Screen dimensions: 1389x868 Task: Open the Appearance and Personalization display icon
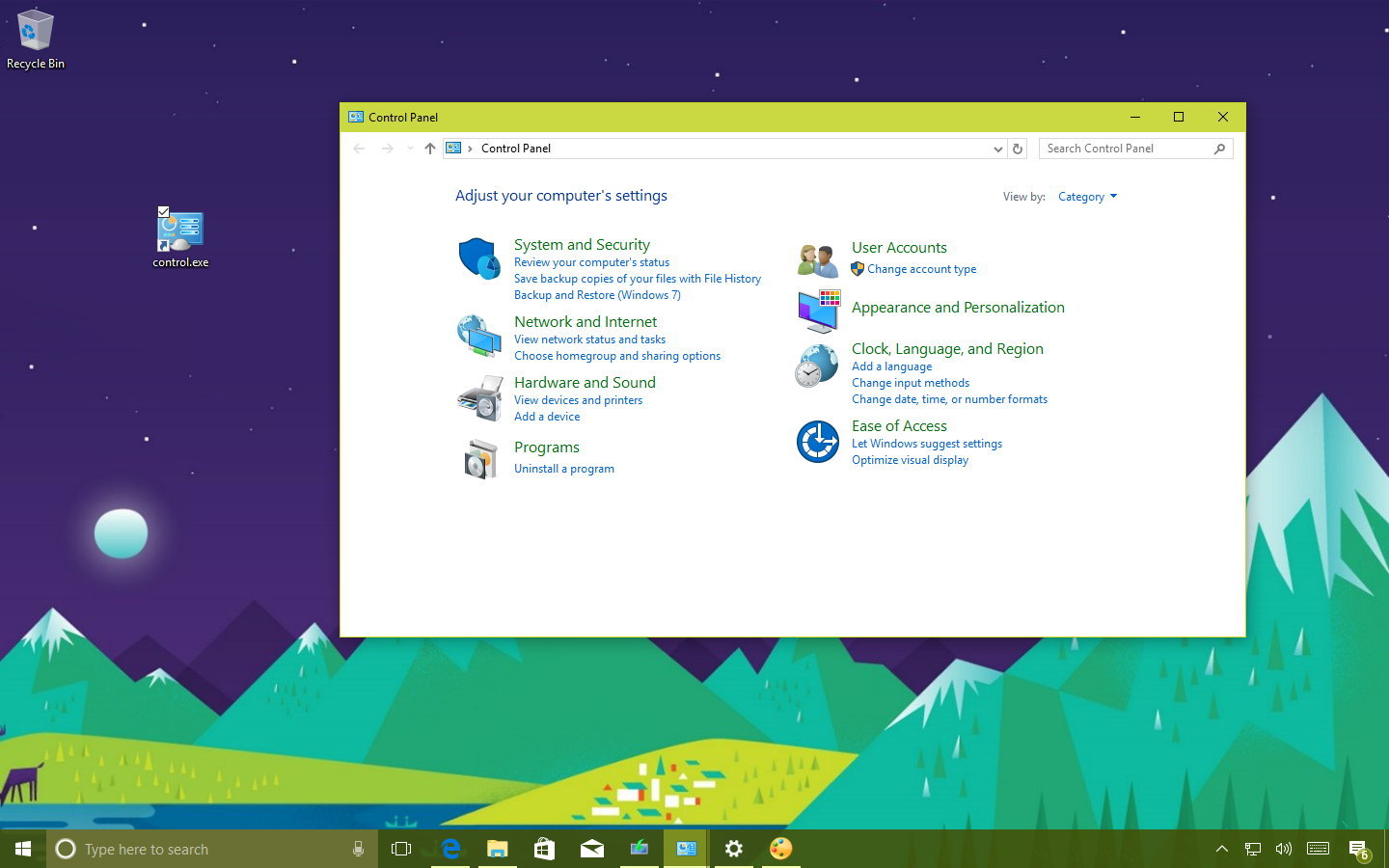click(x=817, y=310)
